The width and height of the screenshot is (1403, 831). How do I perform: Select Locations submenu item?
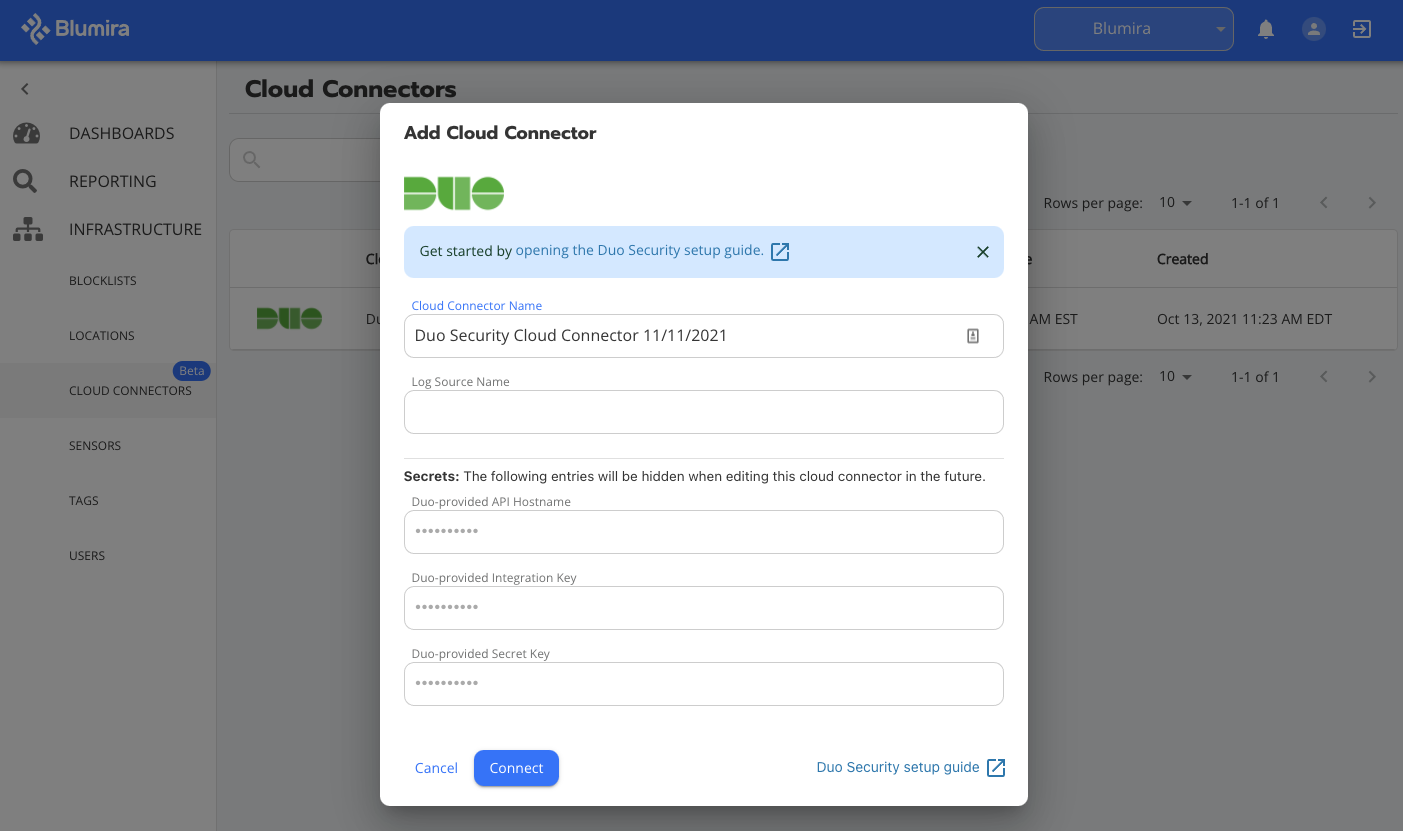pyautogui.click(x=102, y=336)
